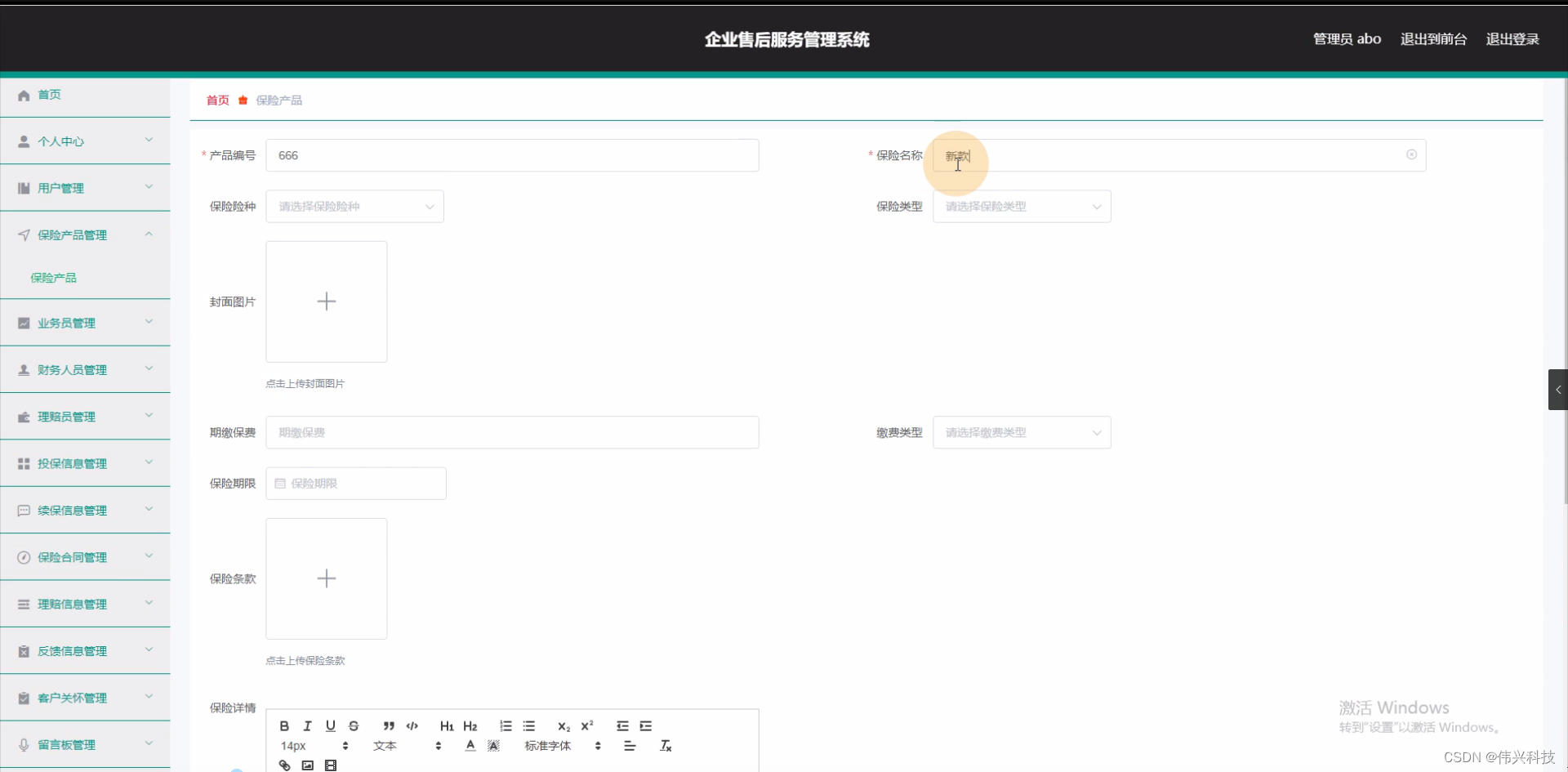Open 首页 from the breadcrumb
Screen dimensions: 1568x772
tap(216, 100)
